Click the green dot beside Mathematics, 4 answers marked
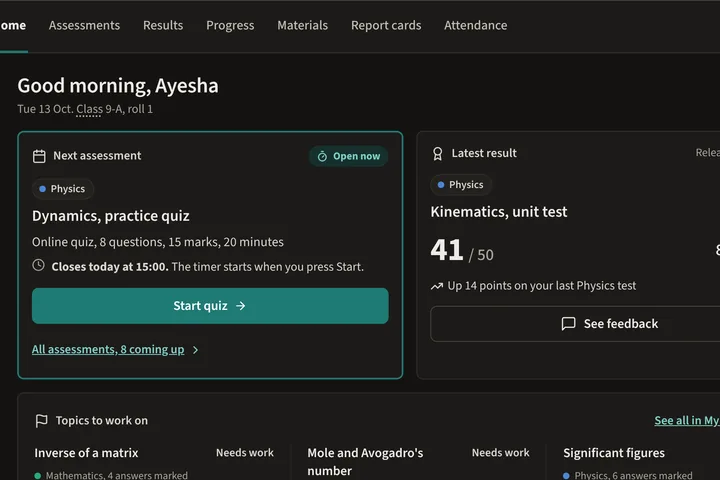Screen dimensions: 720x480 coord(38,475)
